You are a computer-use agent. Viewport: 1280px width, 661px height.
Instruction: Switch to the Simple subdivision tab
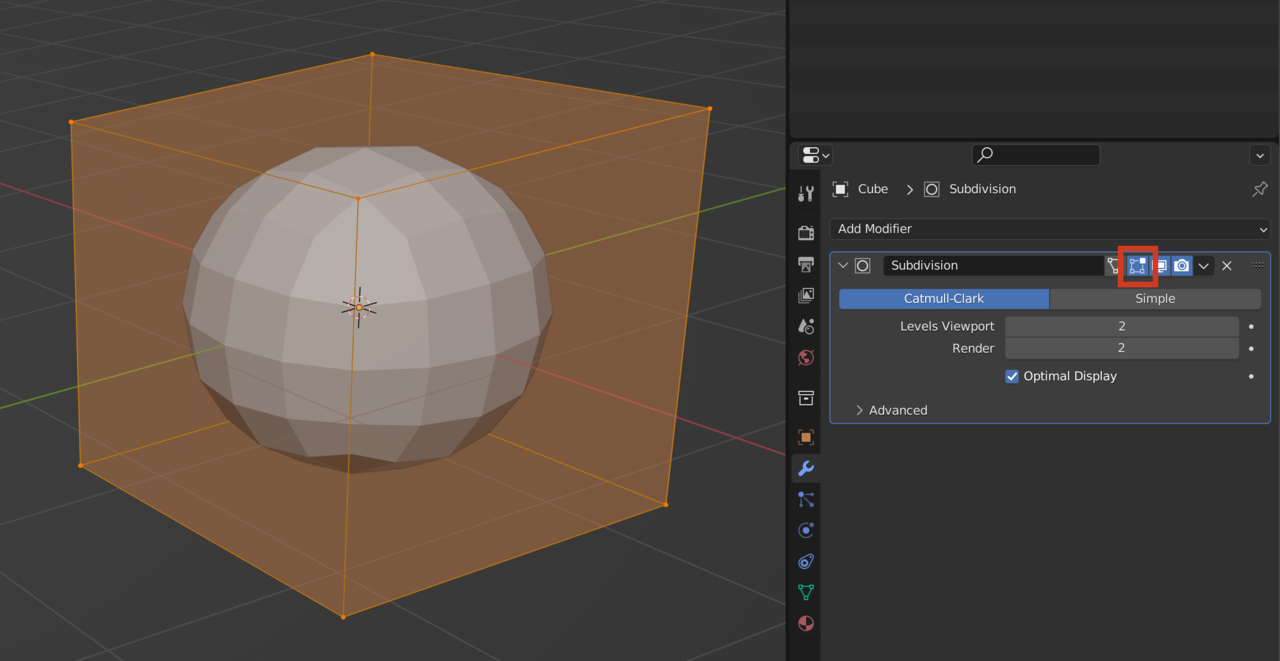pyautogui.click(x=1155, y=298)
